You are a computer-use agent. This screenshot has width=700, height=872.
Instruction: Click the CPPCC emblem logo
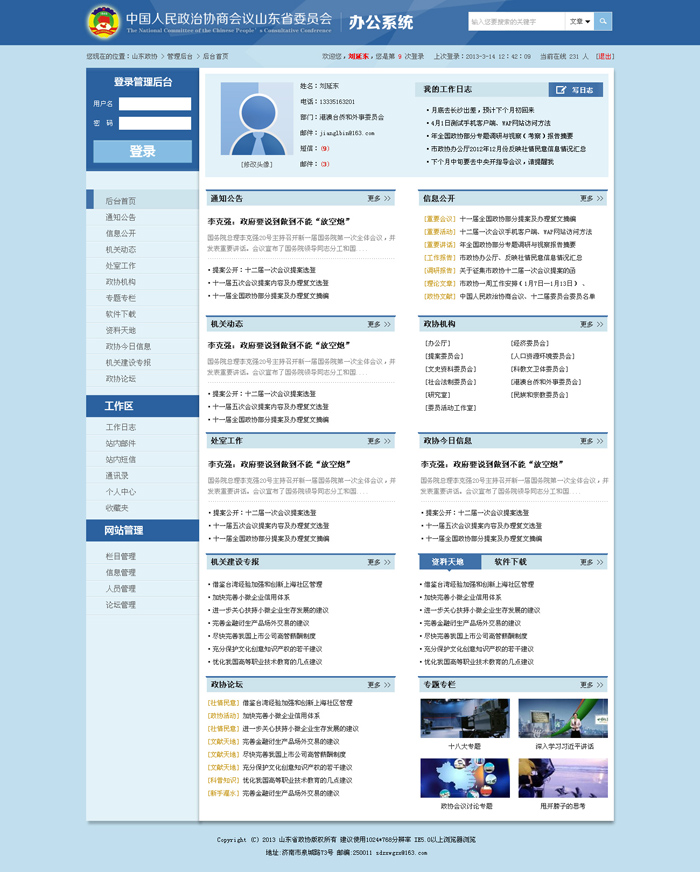pyautogui.click(x=103, y=21)
